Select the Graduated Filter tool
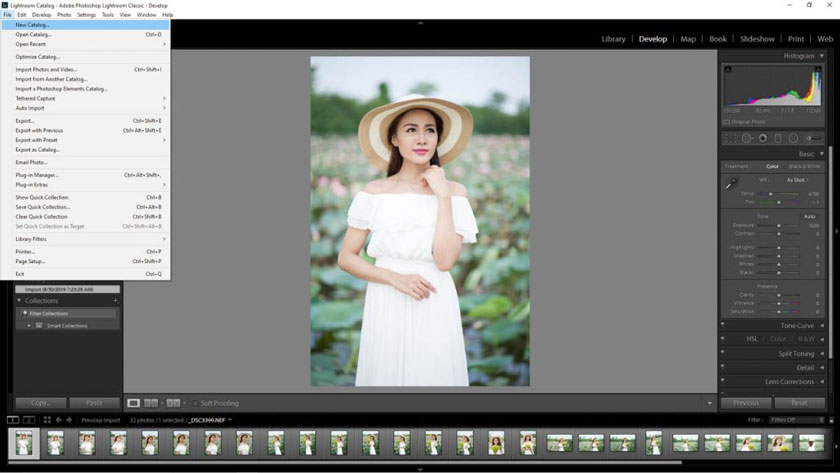 [x=778, y=138]
